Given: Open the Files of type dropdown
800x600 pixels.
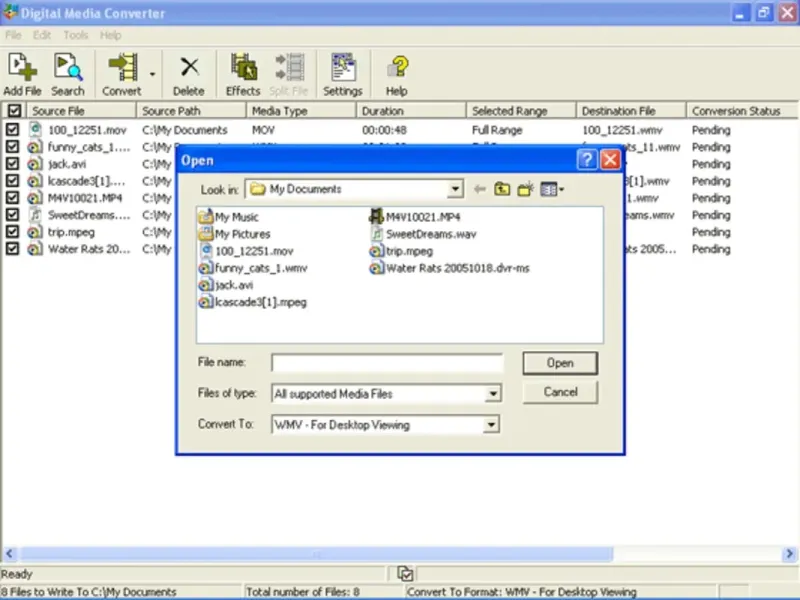Looking at the screenshot, I should click(x=493, y=394).
